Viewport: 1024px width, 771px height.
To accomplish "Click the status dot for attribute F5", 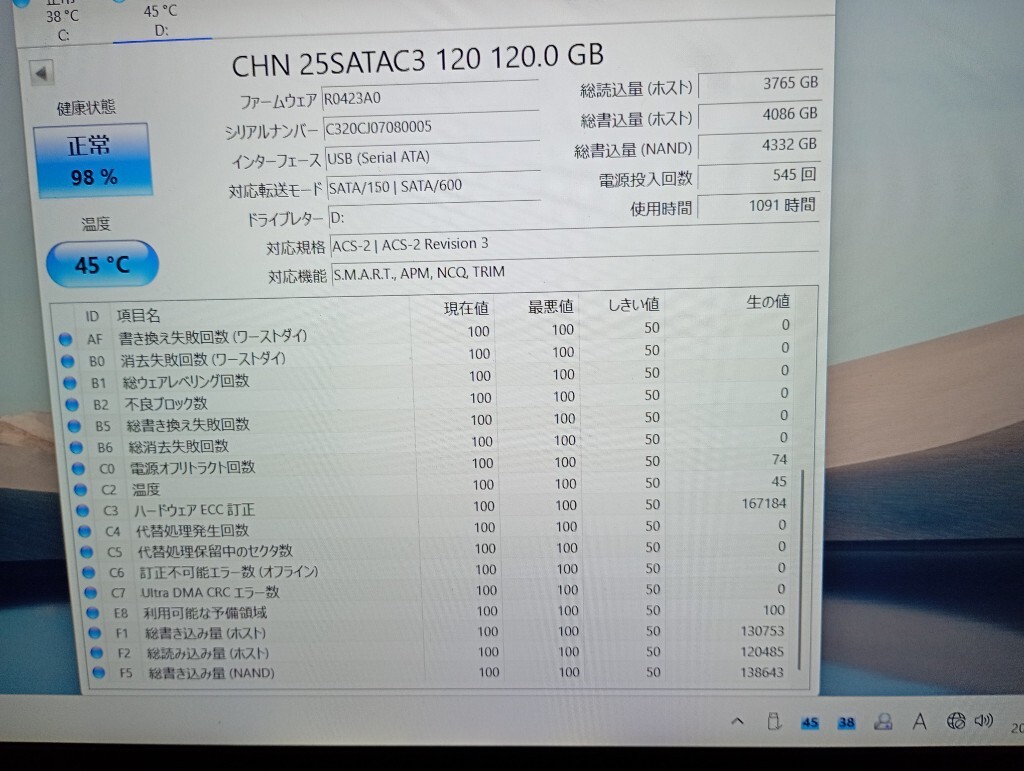I will coord(99,672).
